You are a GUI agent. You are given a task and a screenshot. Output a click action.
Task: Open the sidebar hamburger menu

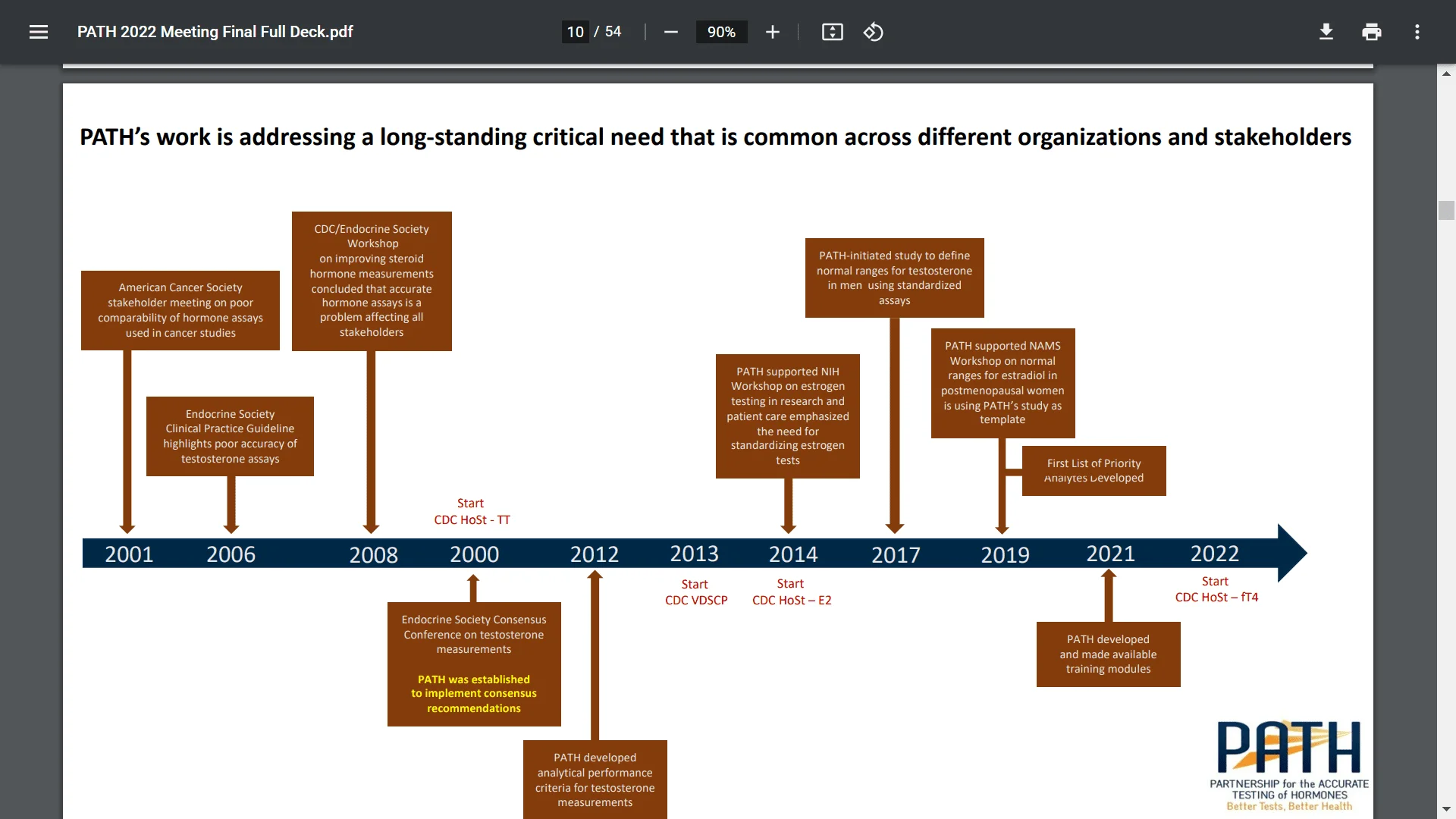tap(39, 32)
